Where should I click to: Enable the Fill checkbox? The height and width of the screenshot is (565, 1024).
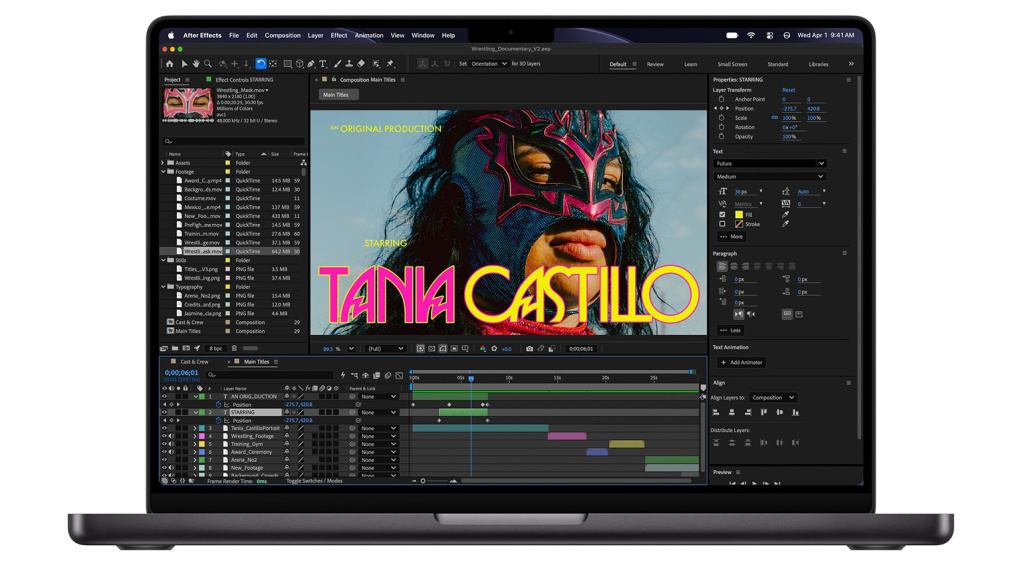point(722,214)
